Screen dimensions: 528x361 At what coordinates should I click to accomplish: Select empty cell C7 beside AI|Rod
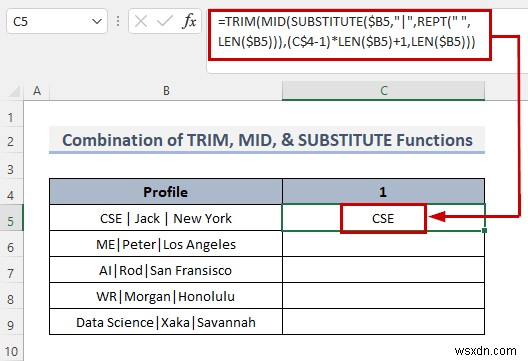384,270
